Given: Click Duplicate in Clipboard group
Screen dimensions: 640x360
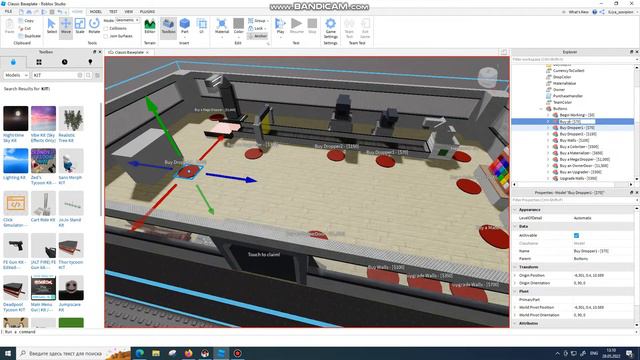Looking at the screenshot, I should (x=30, y=36).
